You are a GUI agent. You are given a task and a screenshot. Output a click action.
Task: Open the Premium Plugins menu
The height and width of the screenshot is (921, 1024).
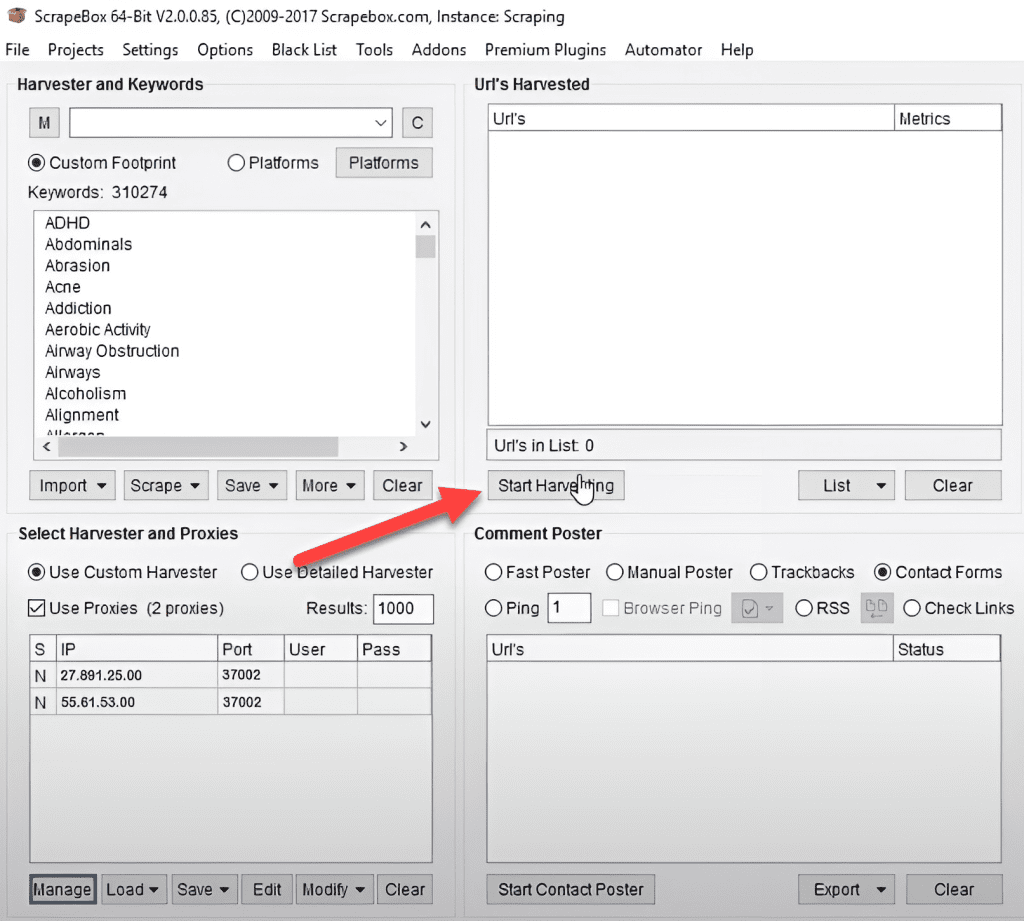point(545,50)
